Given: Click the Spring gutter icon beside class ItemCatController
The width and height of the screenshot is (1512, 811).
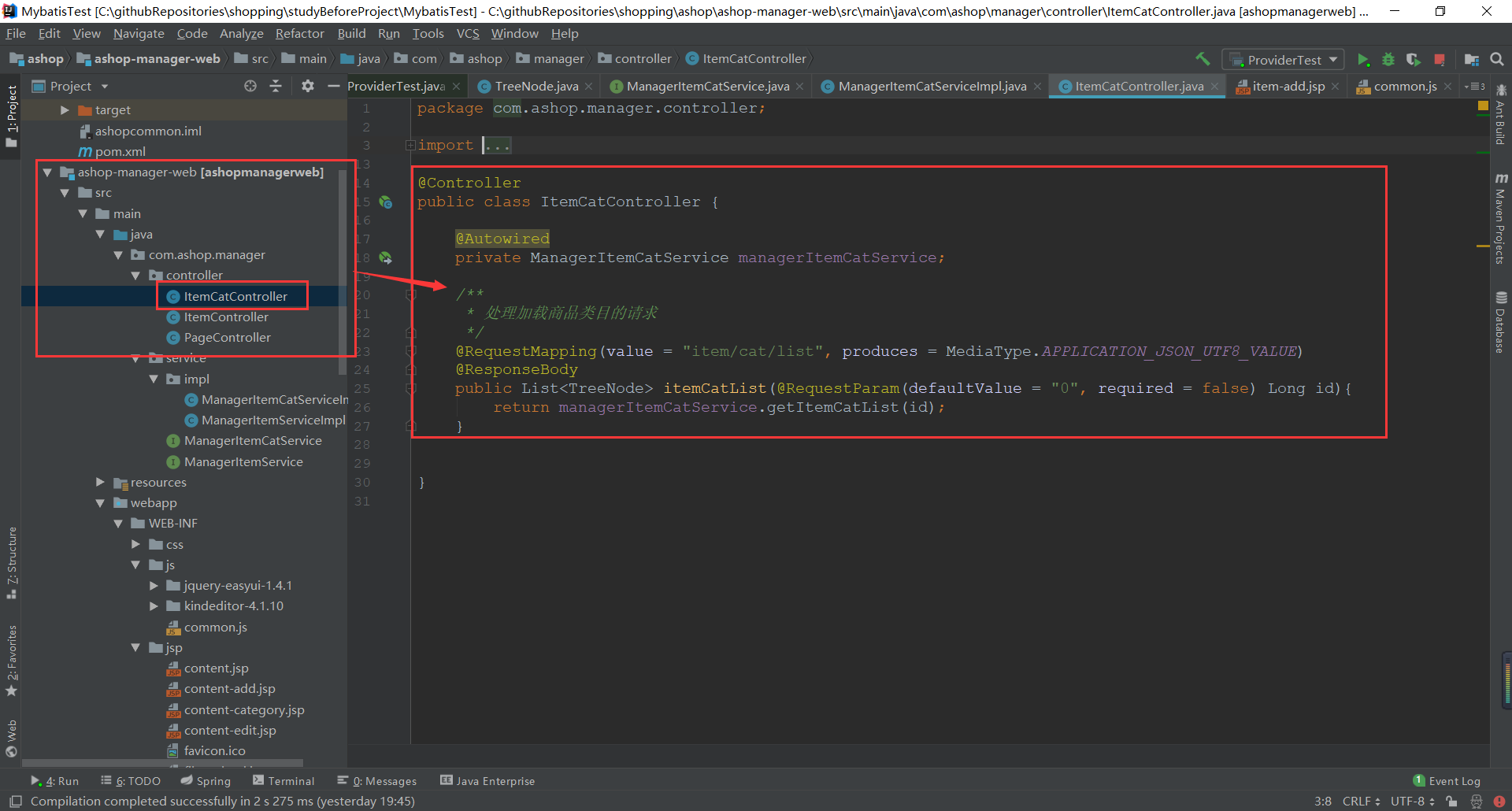Looking at the screenshot, I should (386, 202).
